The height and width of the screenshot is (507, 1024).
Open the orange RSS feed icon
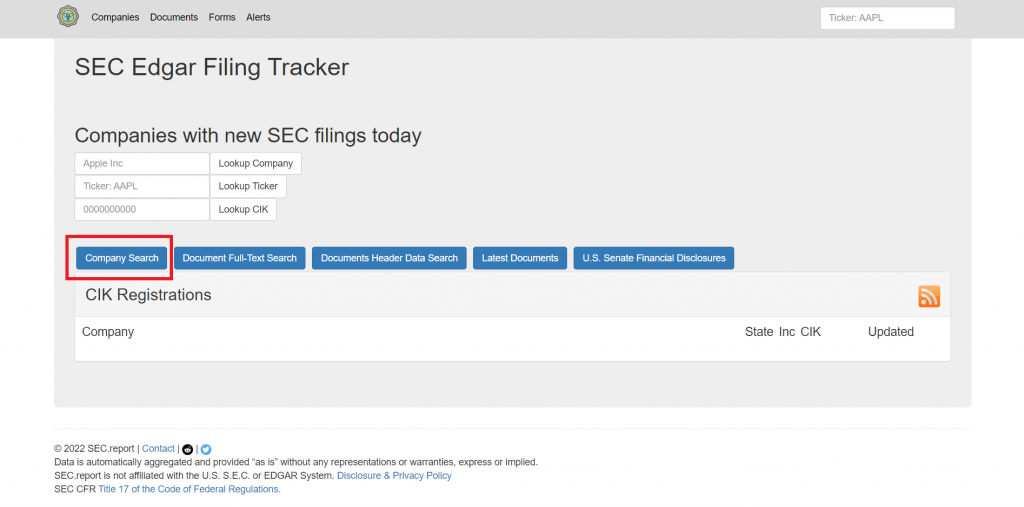click(x=929, y=296)
